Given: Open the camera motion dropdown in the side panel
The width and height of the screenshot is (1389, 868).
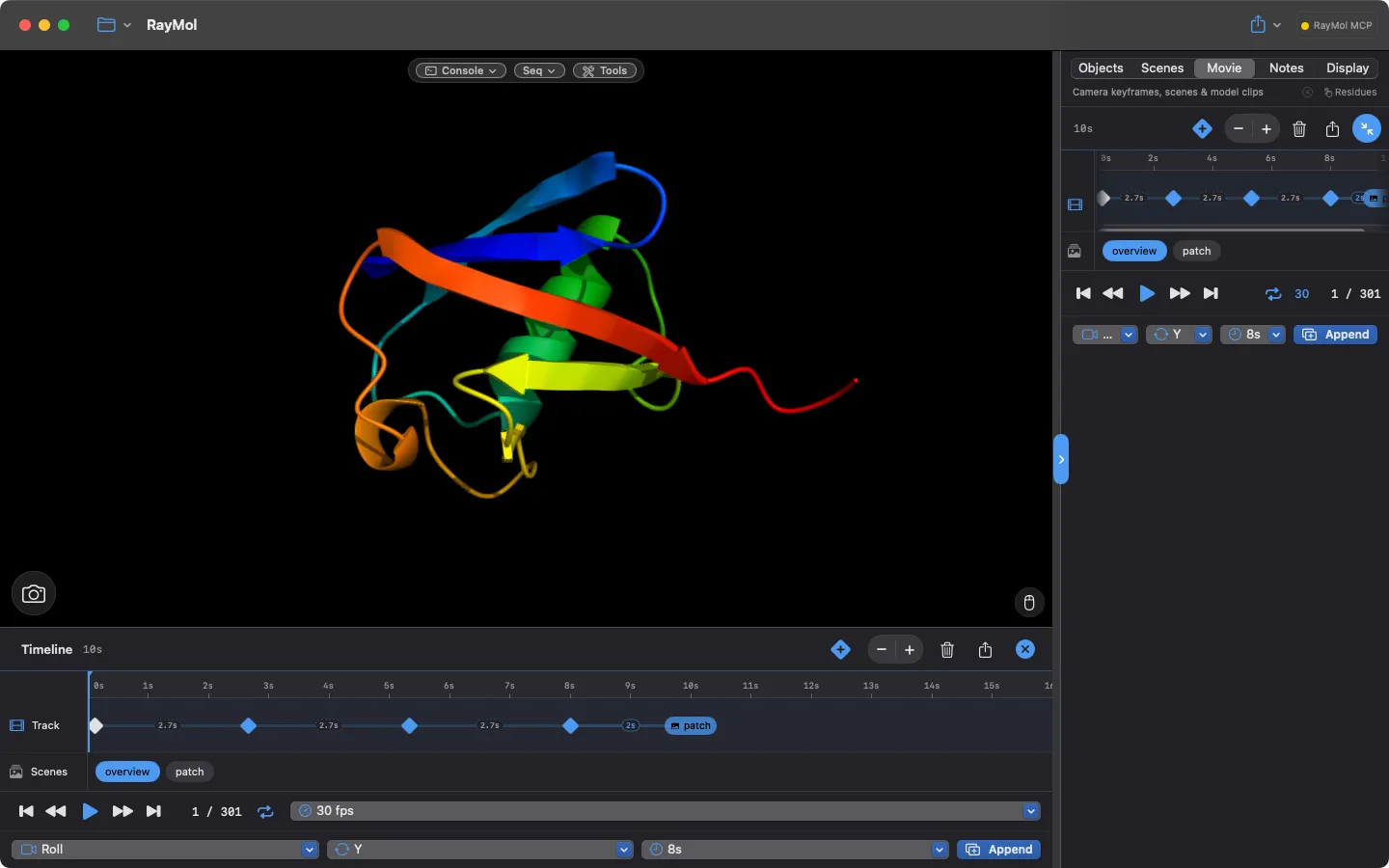Looking at the screenshot, I should (1105, 335).
